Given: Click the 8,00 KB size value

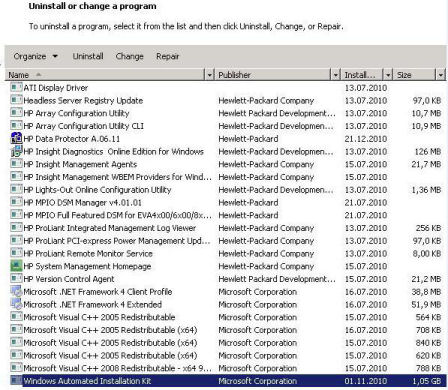Looking at the screenshot, I should coord(427,253).
